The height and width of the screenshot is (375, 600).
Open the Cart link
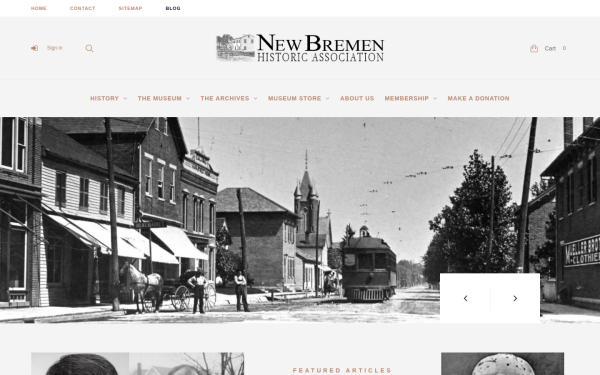pos(550,48)
